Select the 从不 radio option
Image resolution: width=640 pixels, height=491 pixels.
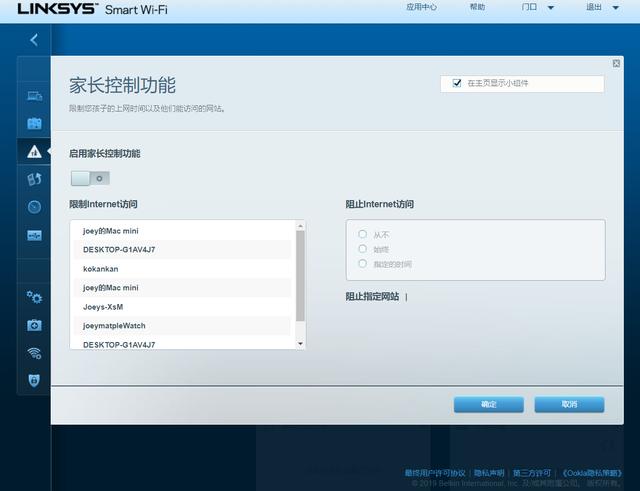(x=363, y=234)
